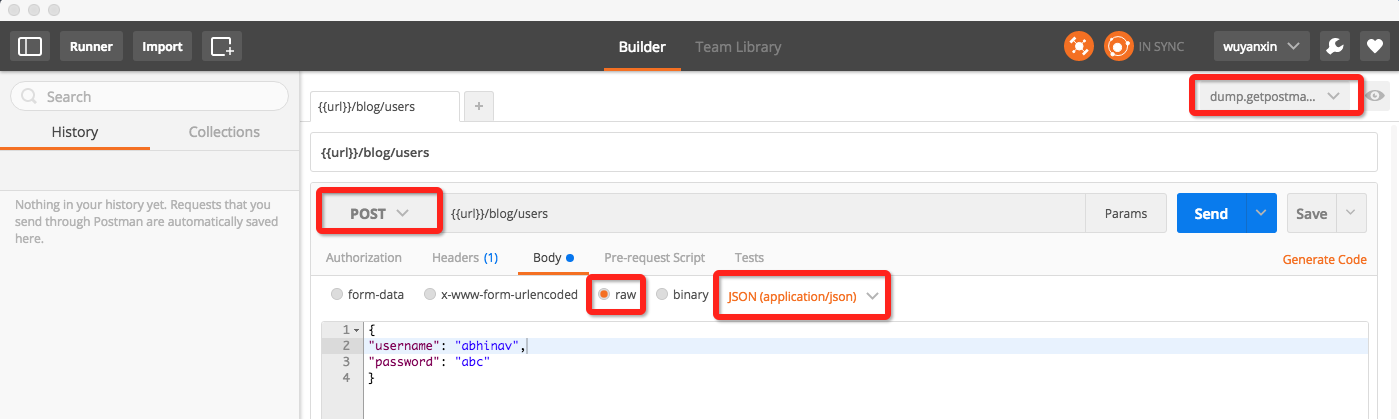Click the Params button
The height and width of the screenshot is (419, 1399).
tap(1126, 213)
